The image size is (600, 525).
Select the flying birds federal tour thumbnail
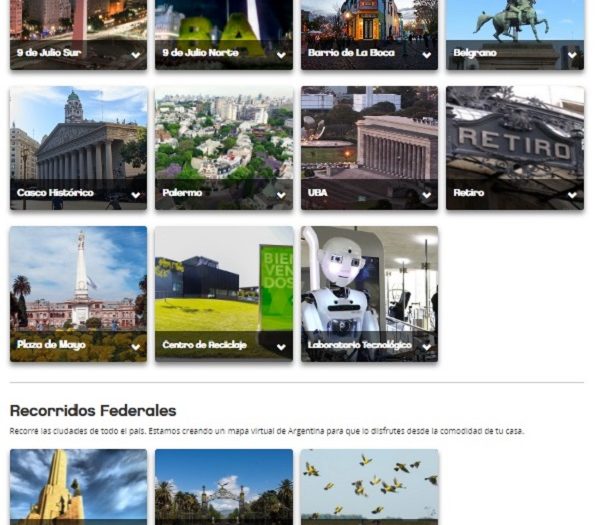(x=369, y=487)
